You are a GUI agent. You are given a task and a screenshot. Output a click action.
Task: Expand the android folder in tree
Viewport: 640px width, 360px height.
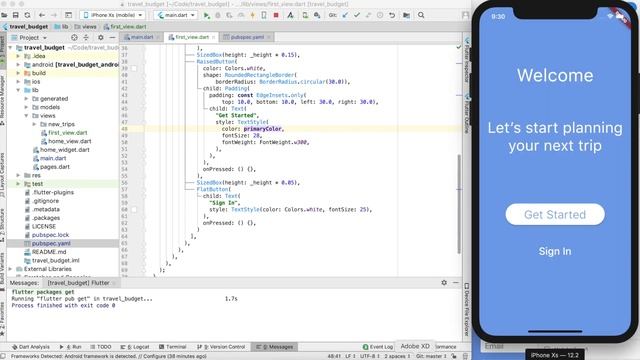click(x=18, y=64)
